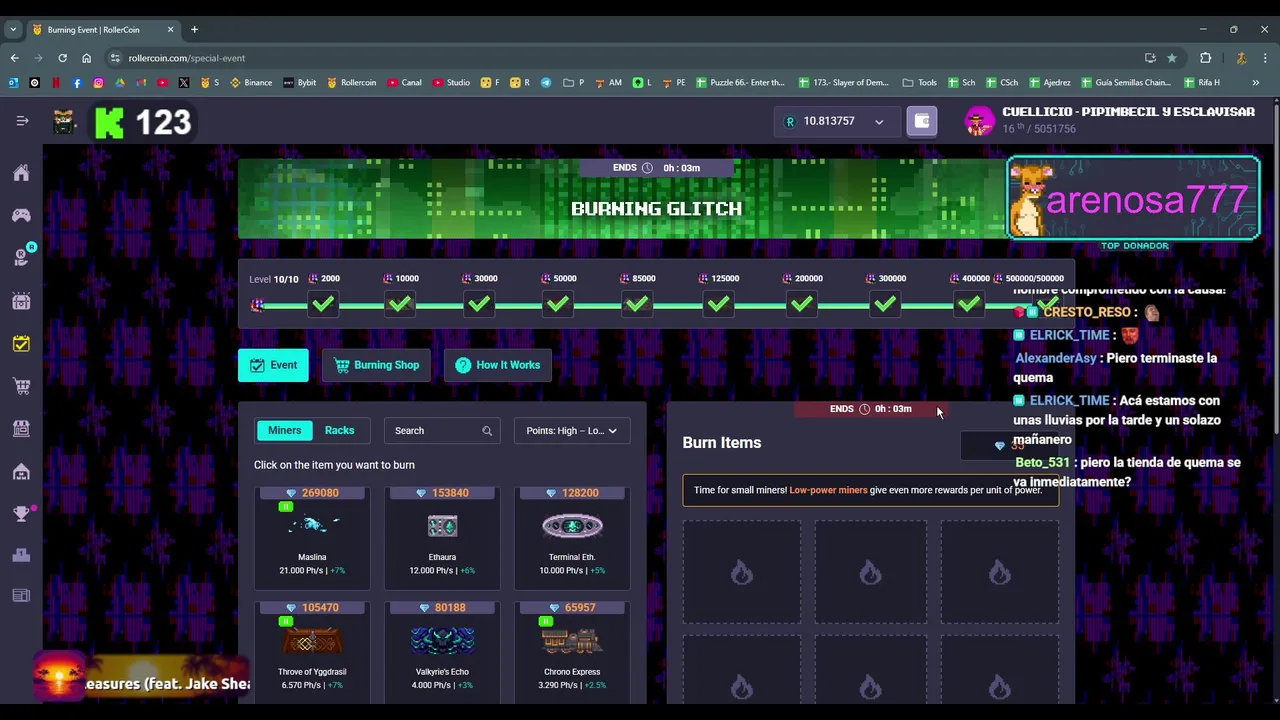Expand the bookmarks overflow chevron
1280x720 pixels.
tap(1256, 83)
